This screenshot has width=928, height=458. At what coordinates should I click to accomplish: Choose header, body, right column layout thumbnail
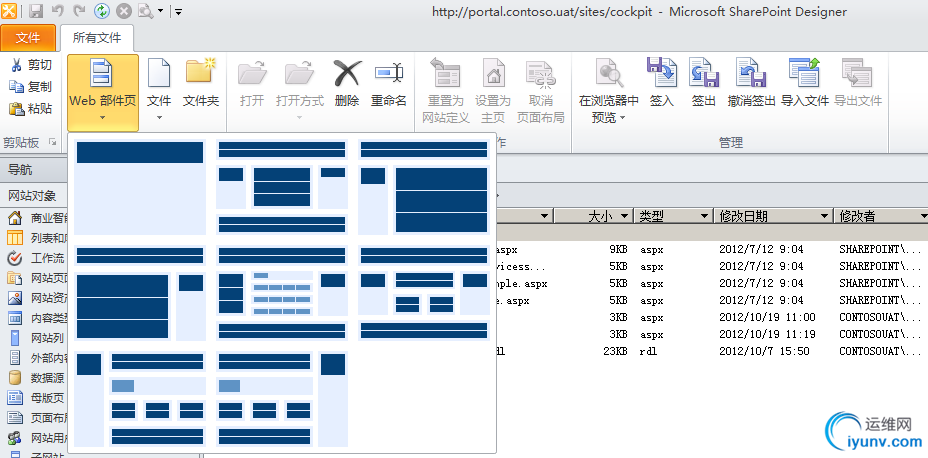pyautogui.click(x=140, y=293)
